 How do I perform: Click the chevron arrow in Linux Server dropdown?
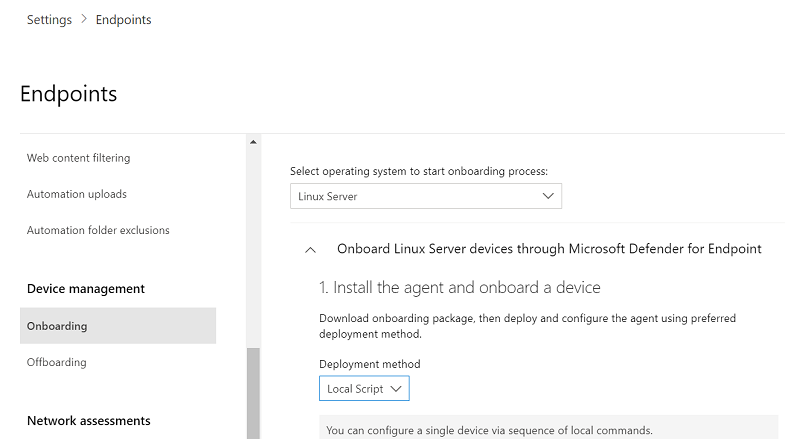click(548, 196)
